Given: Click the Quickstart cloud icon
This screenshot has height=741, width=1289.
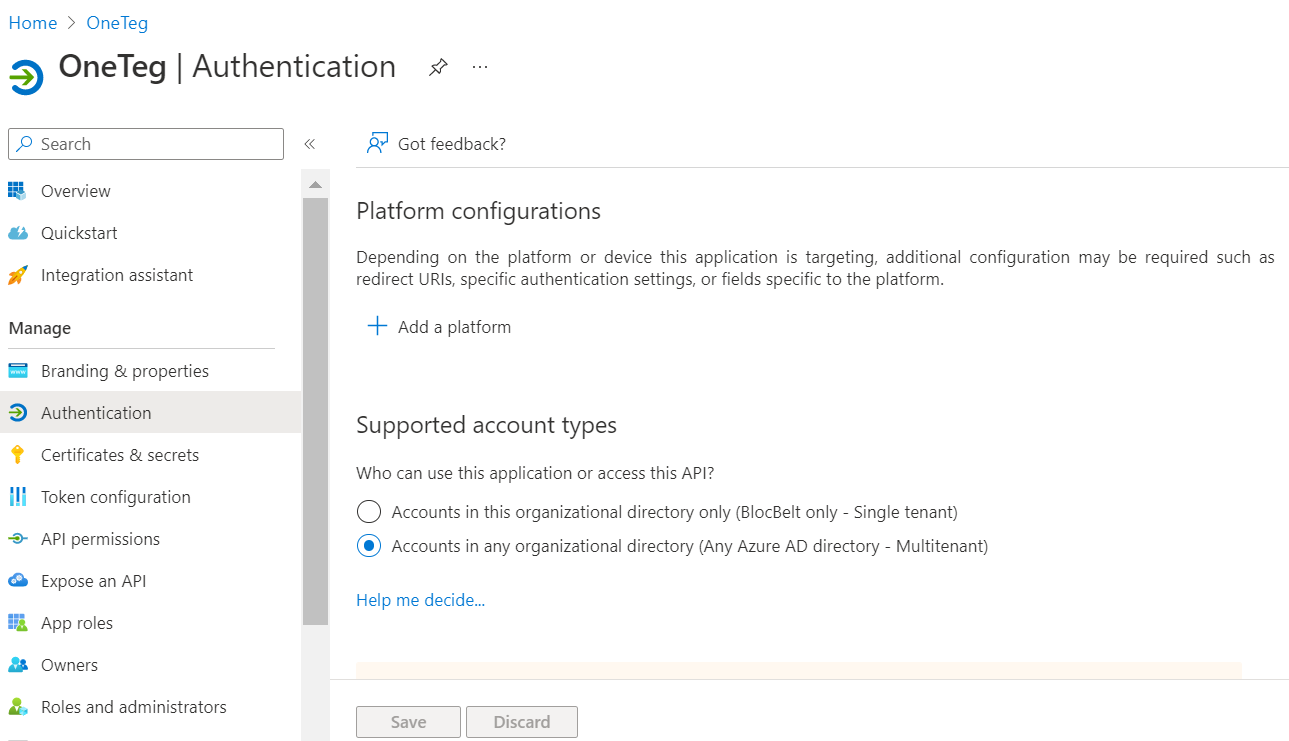Looking at the screenshot, I should [17, 233].
